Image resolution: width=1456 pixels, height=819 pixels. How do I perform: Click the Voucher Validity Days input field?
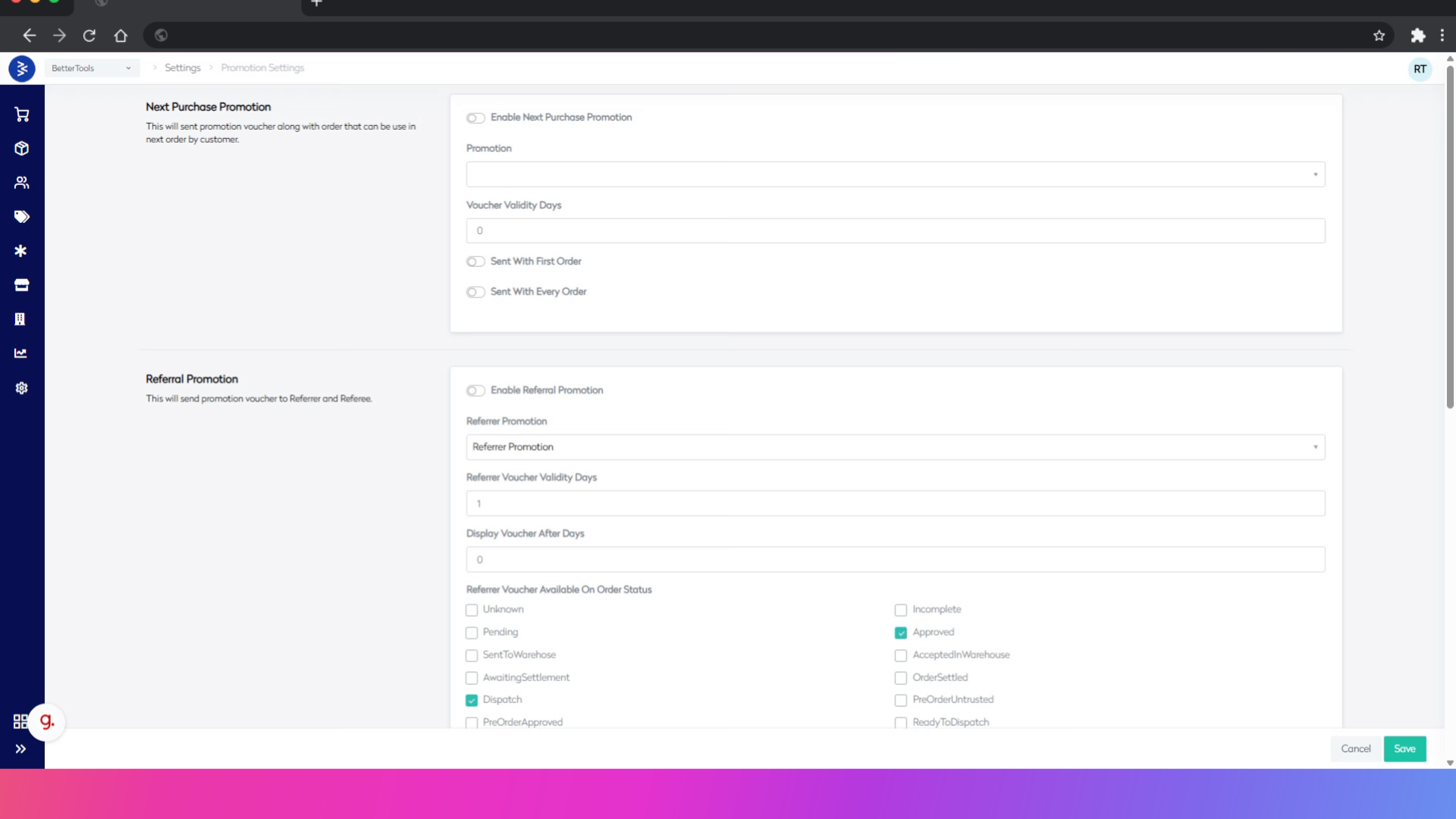895,231
